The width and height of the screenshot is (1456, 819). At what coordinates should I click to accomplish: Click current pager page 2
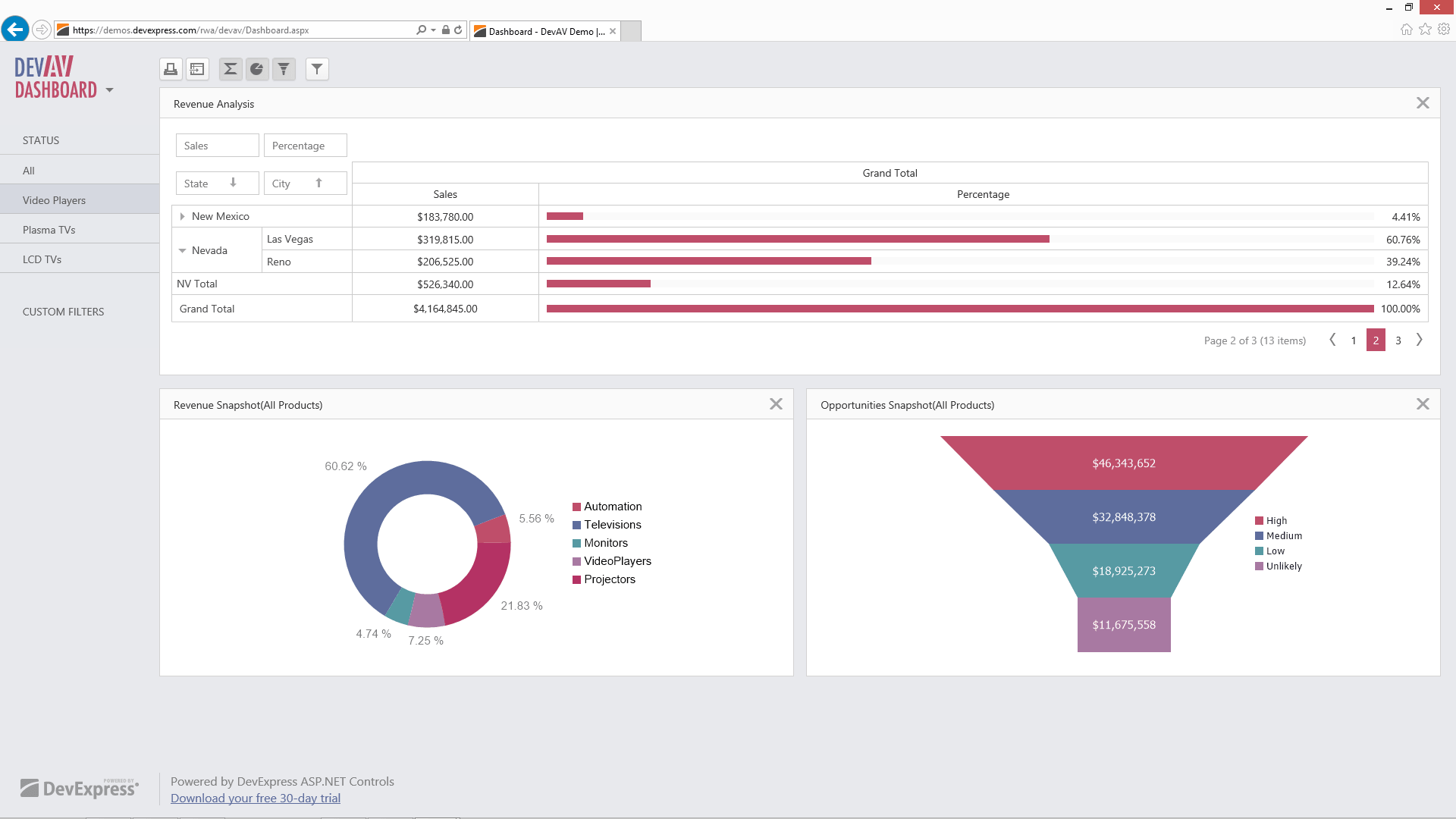[x=1376, y=340]
